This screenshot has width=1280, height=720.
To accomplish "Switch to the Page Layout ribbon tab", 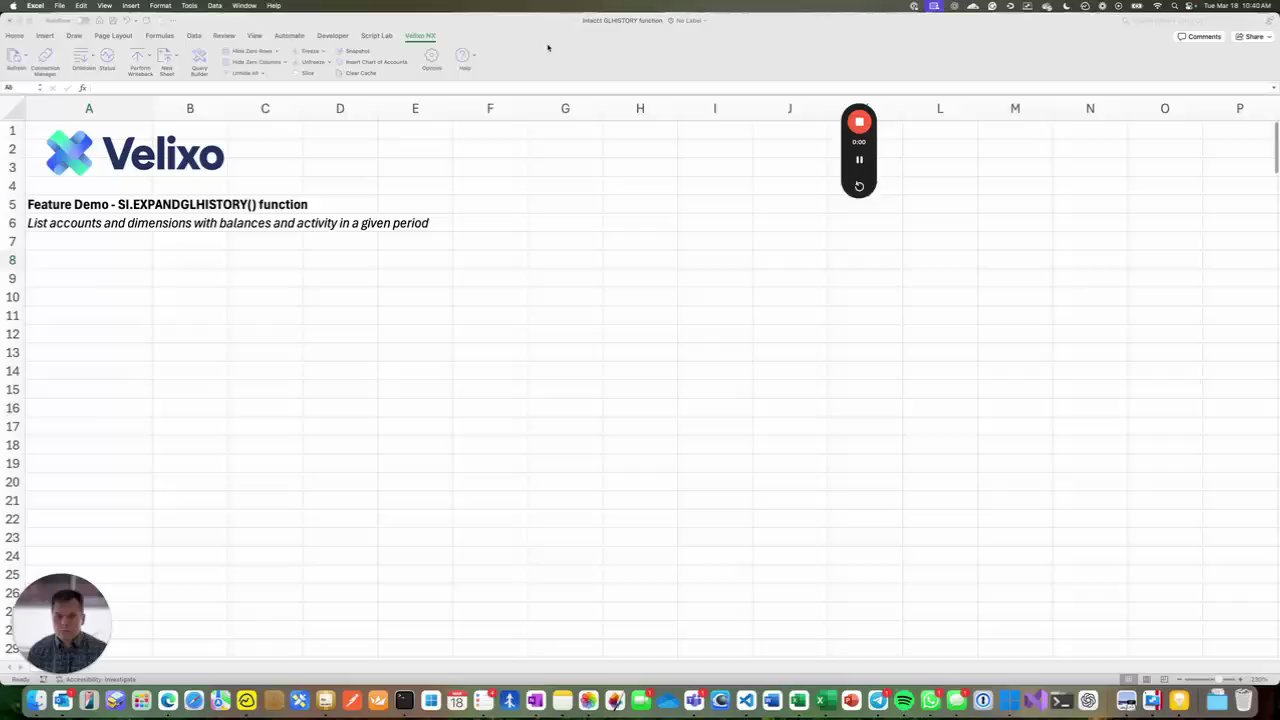I will (x=113, y=36).
